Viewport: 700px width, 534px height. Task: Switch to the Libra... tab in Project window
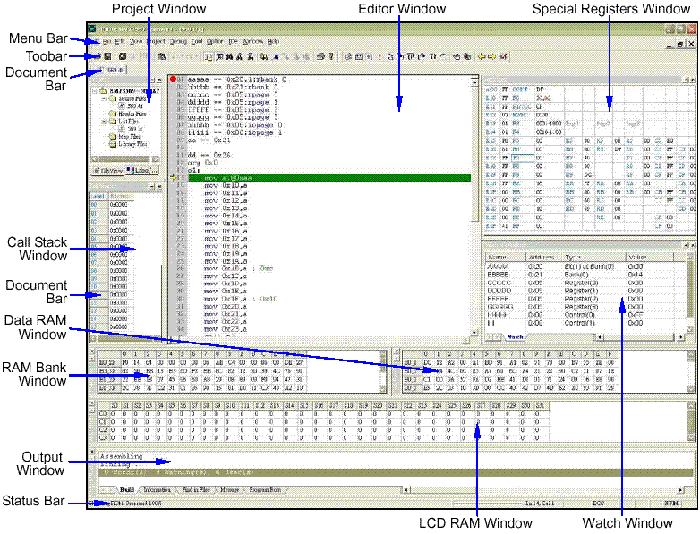tap(142, 171)
